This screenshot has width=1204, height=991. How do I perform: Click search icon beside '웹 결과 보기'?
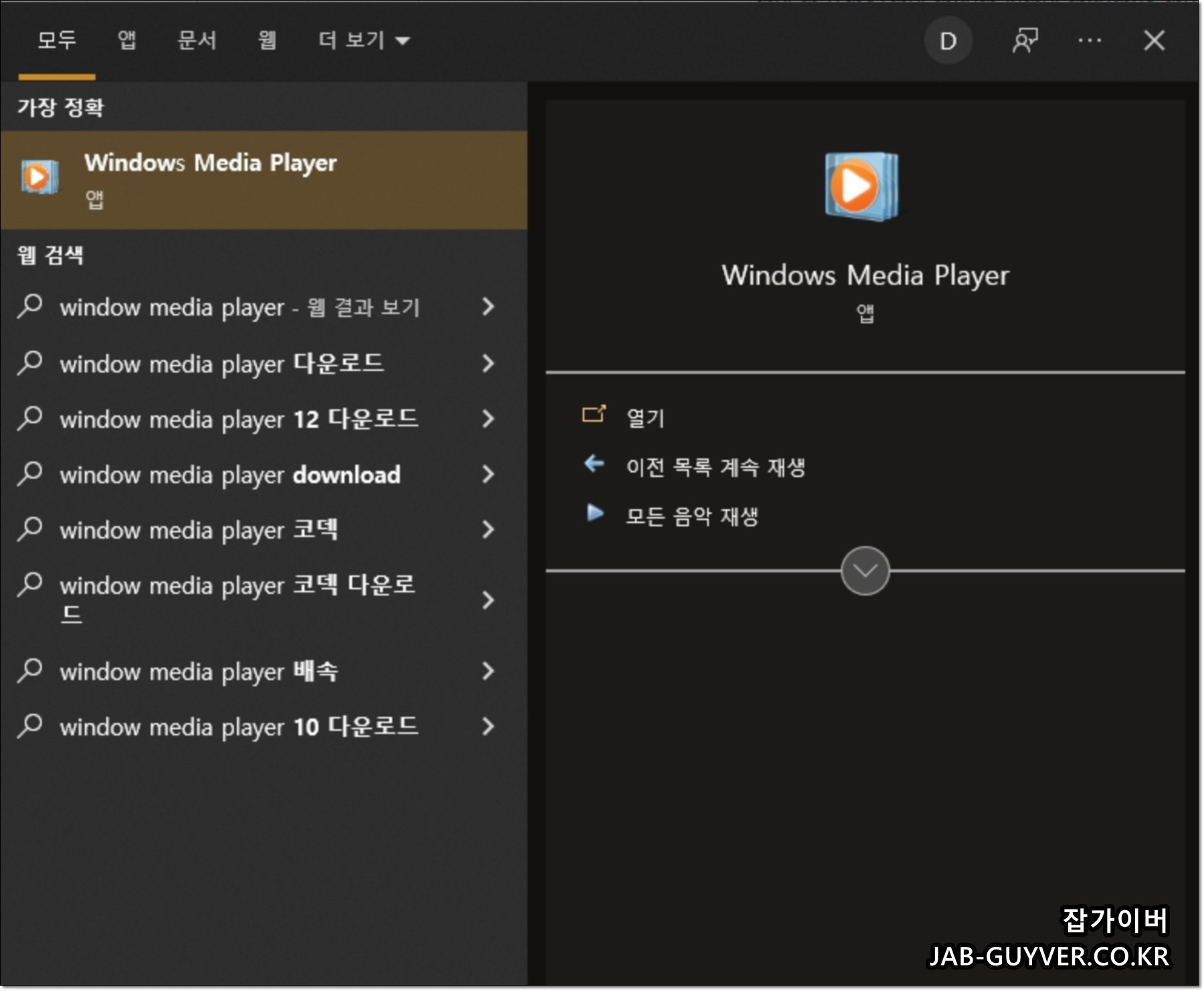click(30, 306)
